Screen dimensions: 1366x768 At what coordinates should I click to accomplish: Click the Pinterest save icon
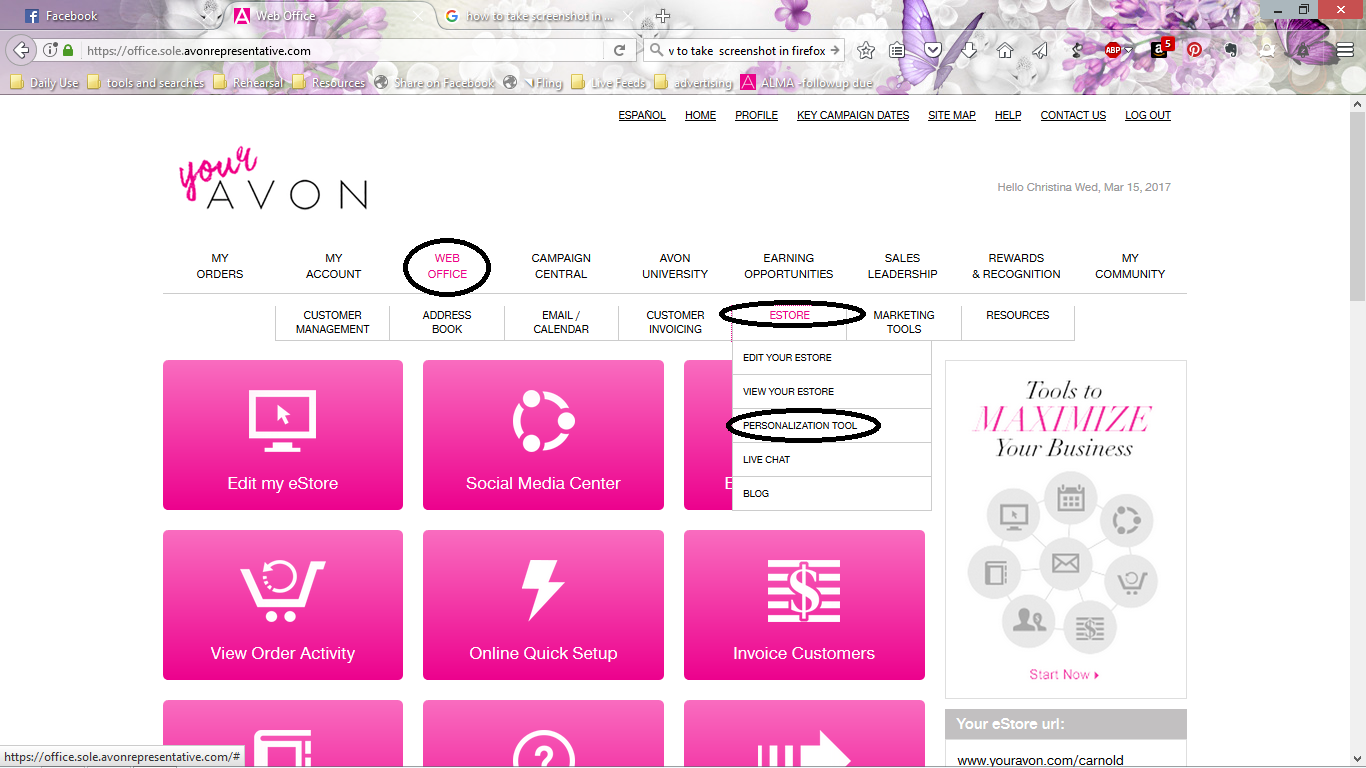pos(1194,50)
